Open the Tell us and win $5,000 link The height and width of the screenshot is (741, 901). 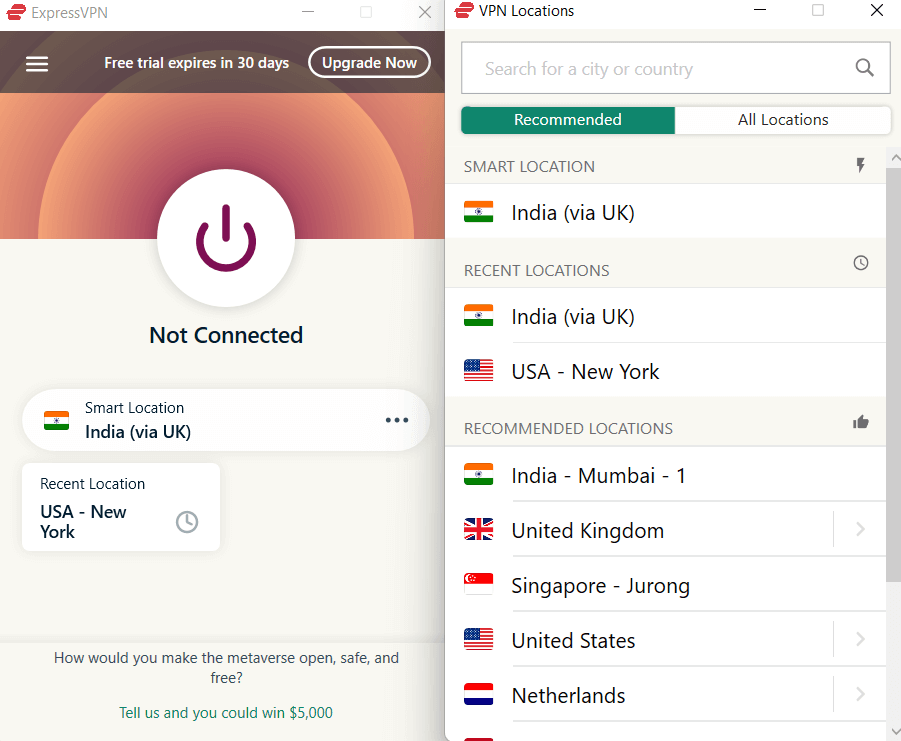tap(226, 712)
